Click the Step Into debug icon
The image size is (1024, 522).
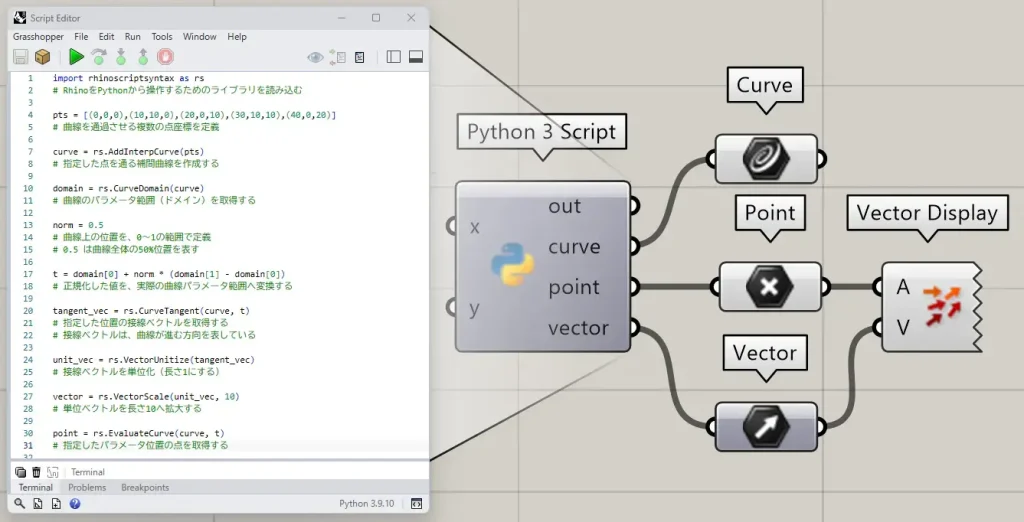point(121,57)
